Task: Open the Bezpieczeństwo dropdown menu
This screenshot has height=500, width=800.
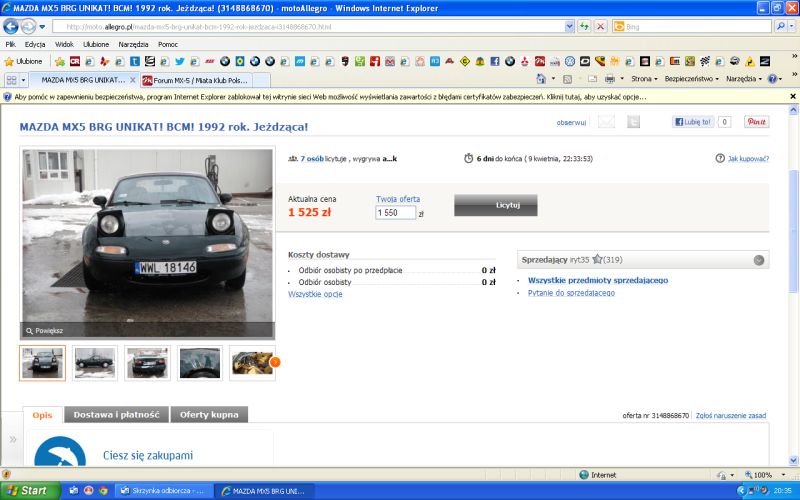Action: click(691, 79)
